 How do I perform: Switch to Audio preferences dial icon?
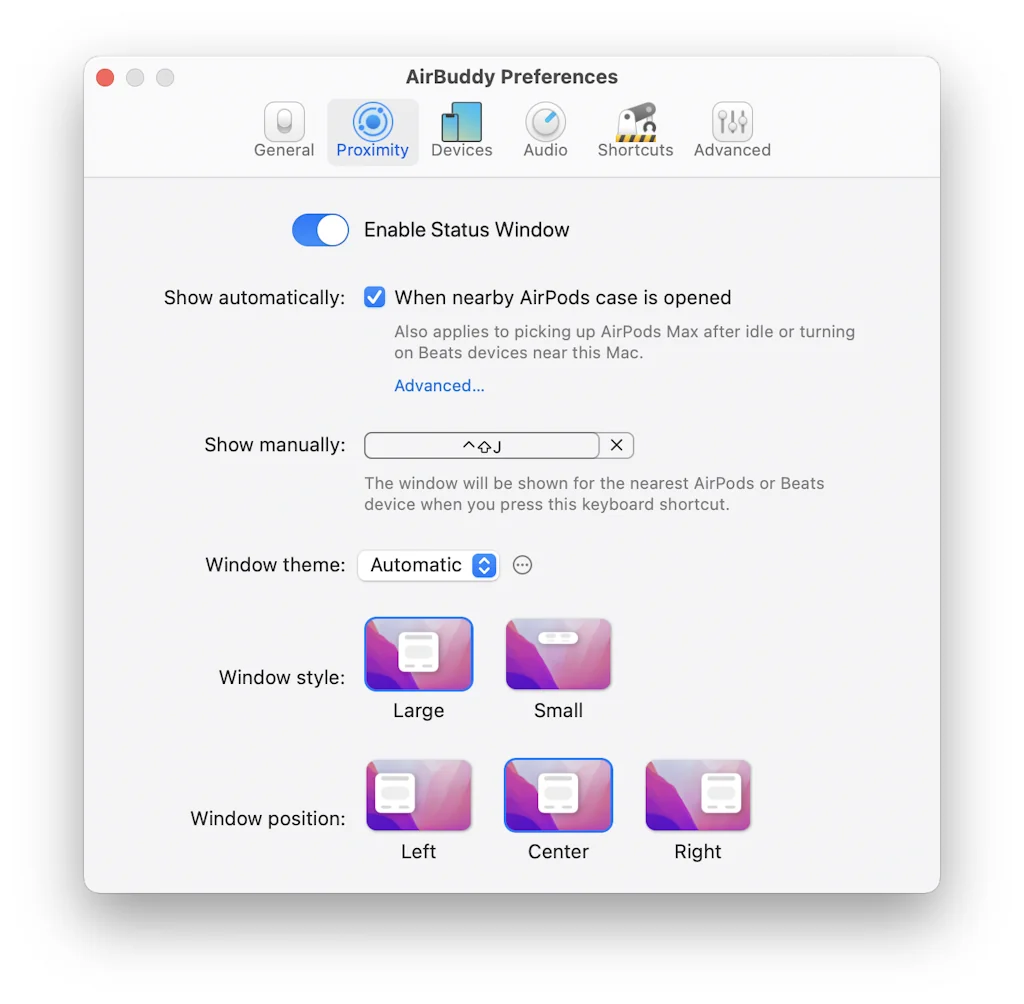(545, 123)
